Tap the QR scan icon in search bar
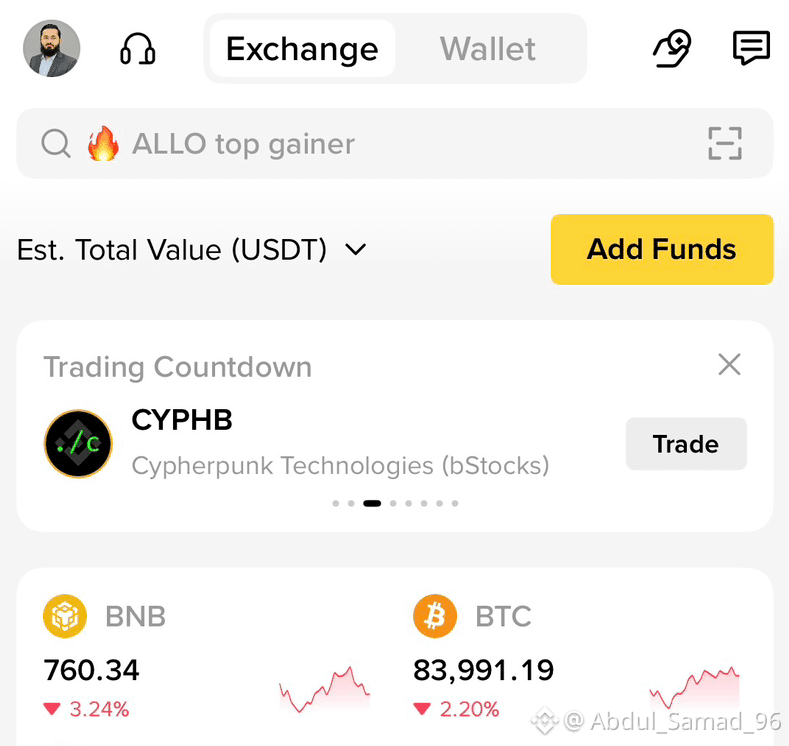 click(725, 143)
